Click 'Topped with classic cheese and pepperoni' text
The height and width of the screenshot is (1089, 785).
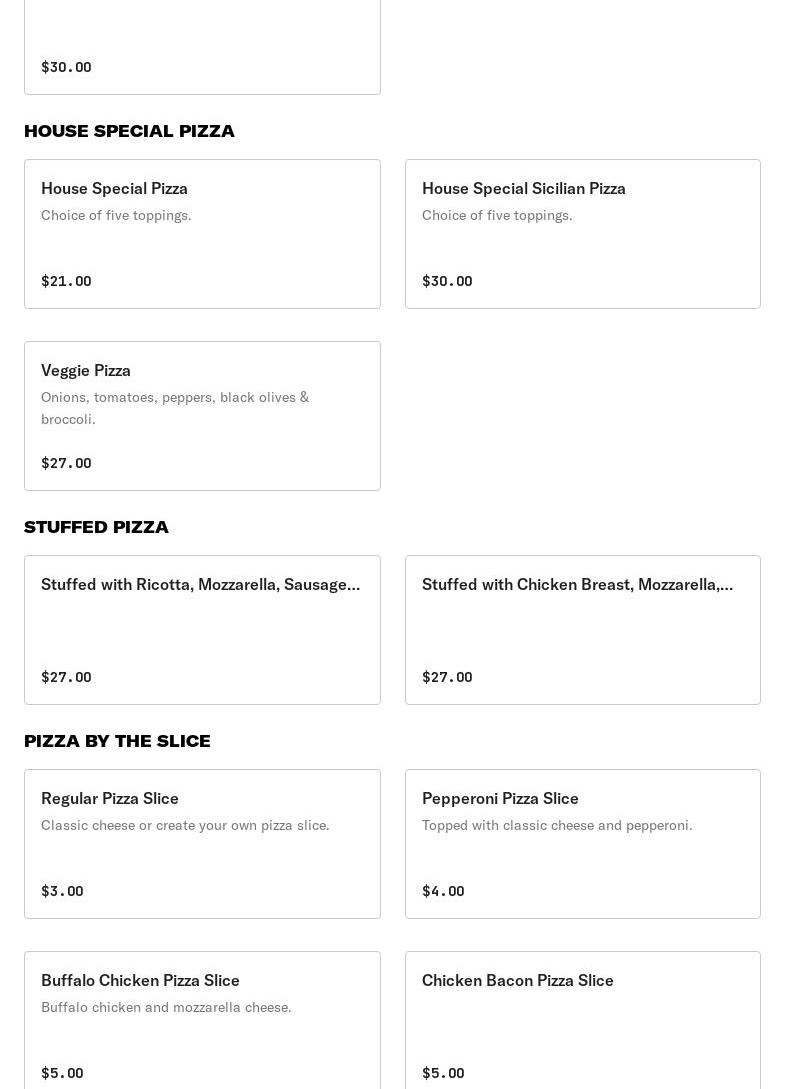557,825
